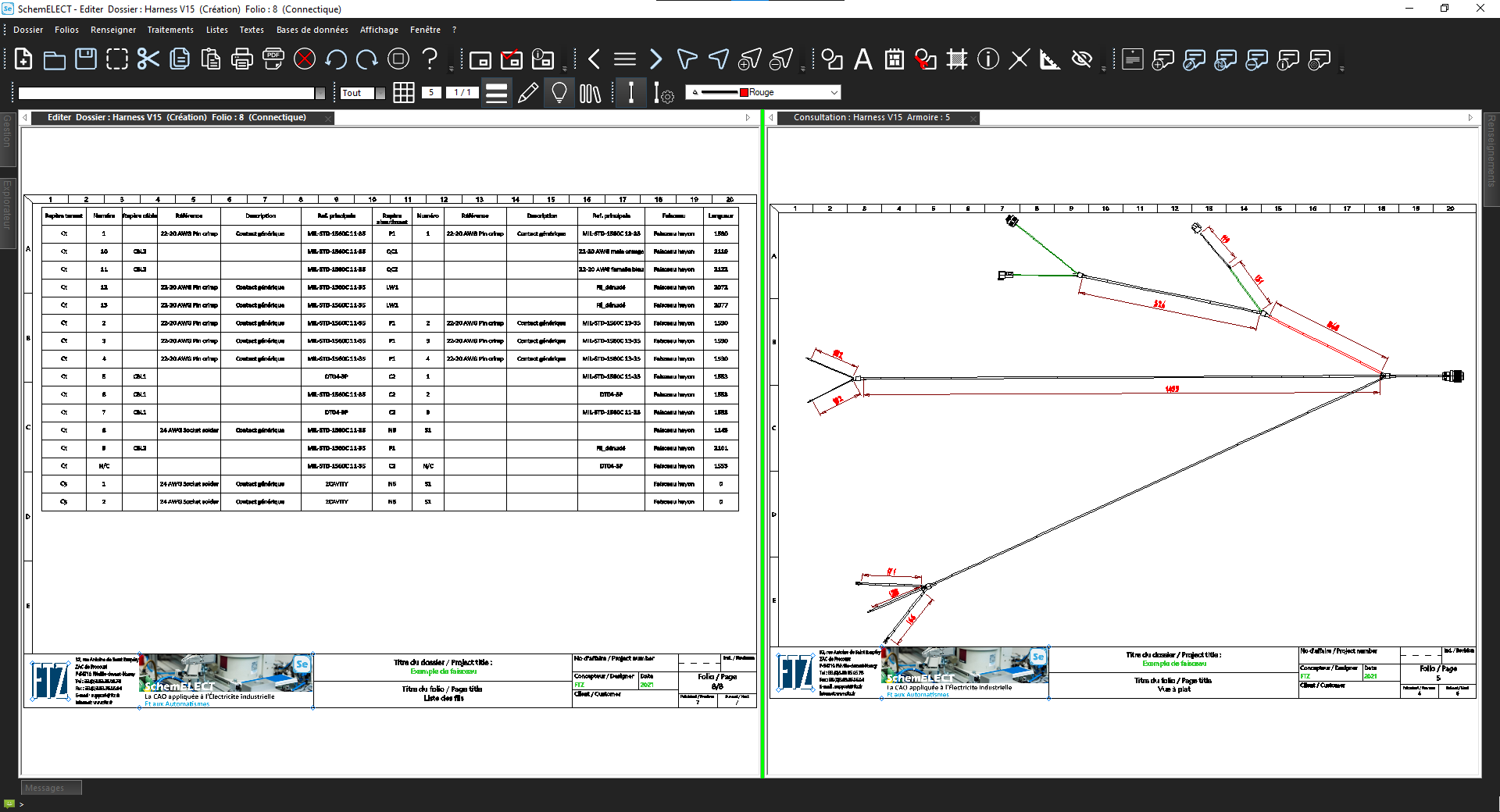Click the paste clipboard icon

[x=211, y=59]
